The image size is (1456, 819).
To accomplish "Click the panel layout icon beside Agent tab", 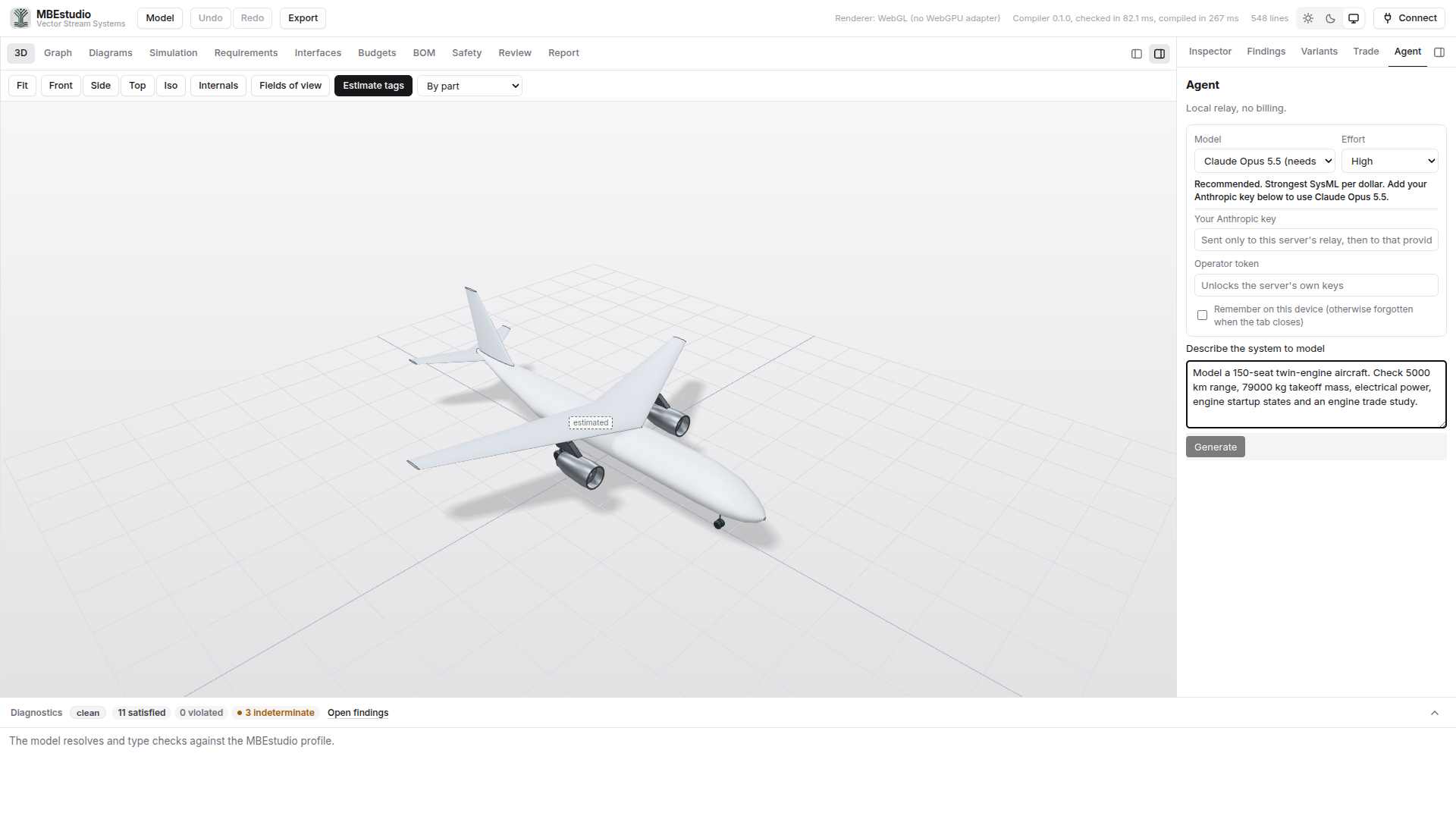I will click(1439, 52).
